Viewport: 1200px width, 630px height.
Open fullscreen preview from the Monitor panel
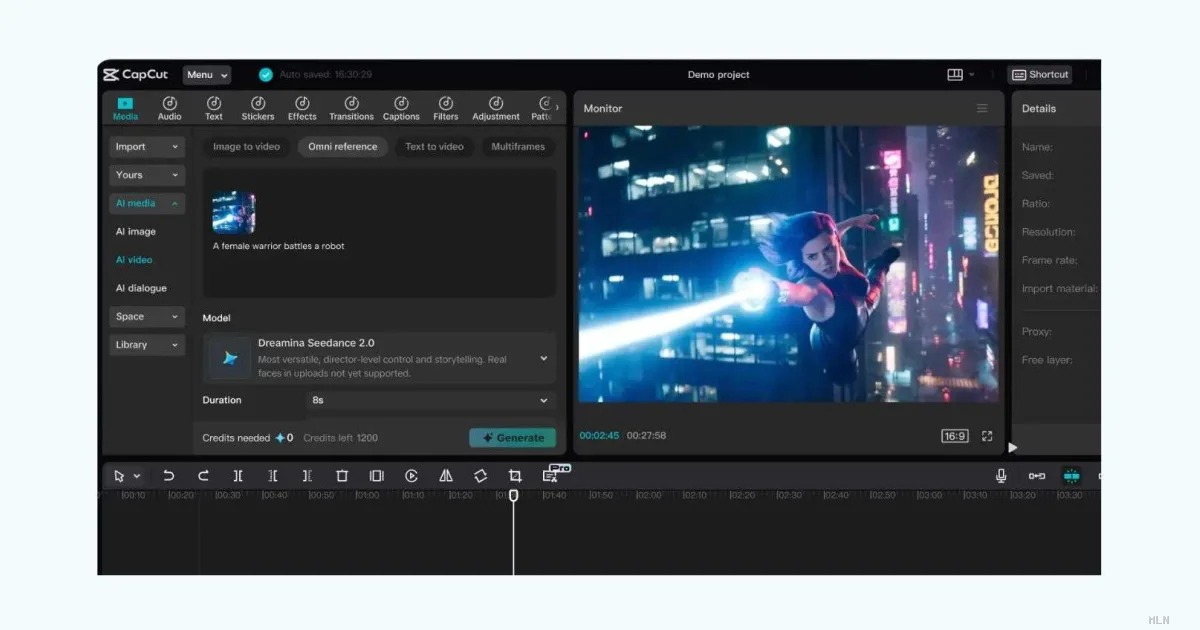(987, 435)
